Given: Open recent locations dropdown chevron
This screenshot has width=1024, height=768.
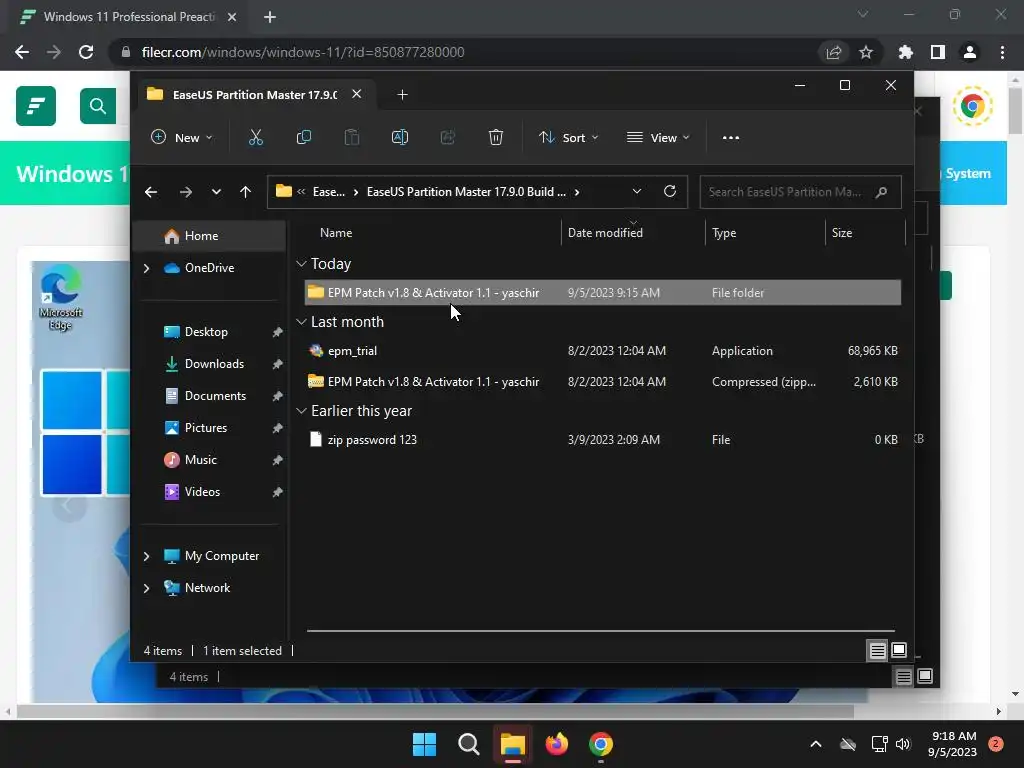Looking at the screenshot, I should pos(216,192).
